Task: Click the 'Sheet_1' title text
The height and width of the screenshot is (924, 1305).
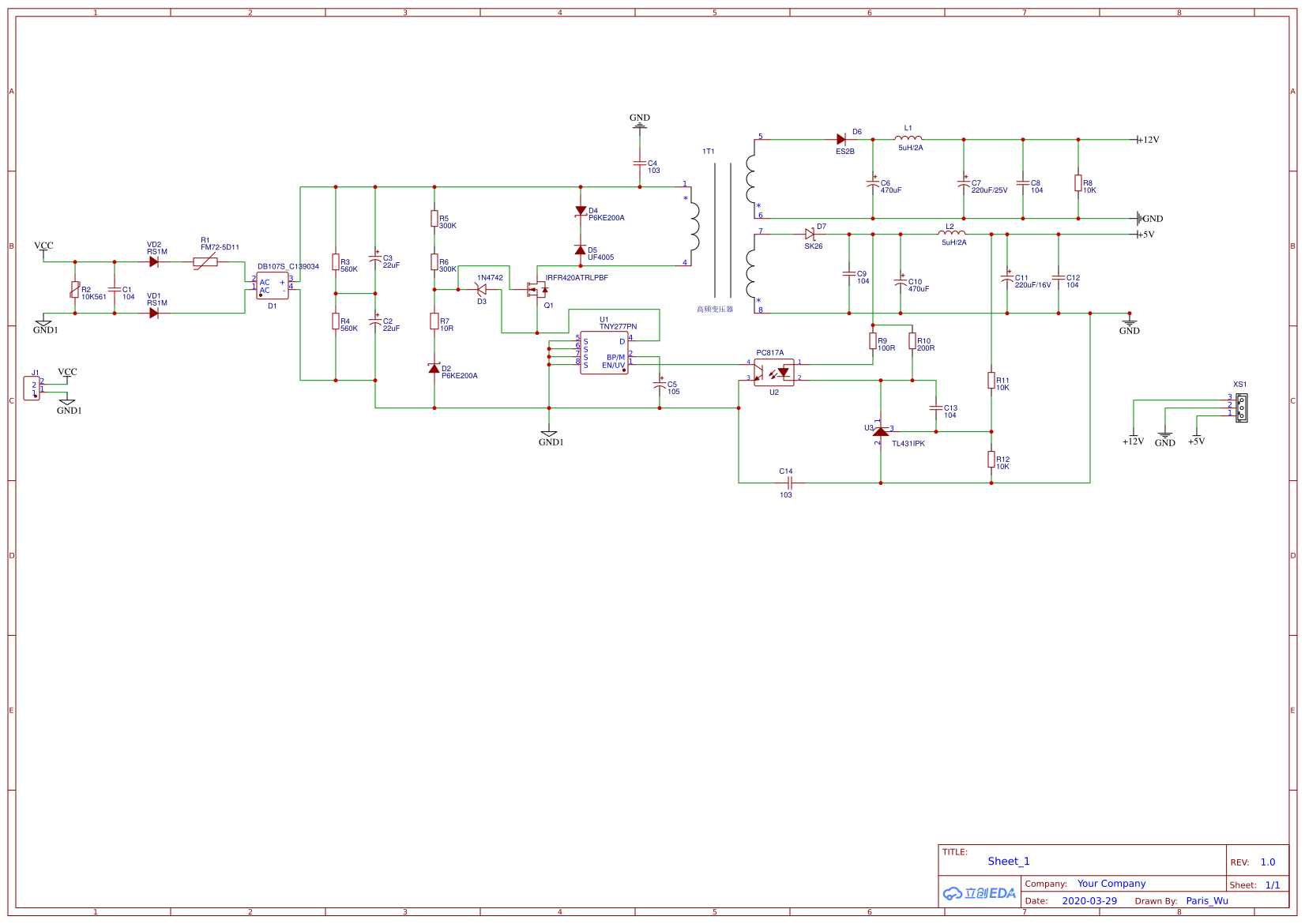Action: pyautogui.click(x=1009, y=862)
